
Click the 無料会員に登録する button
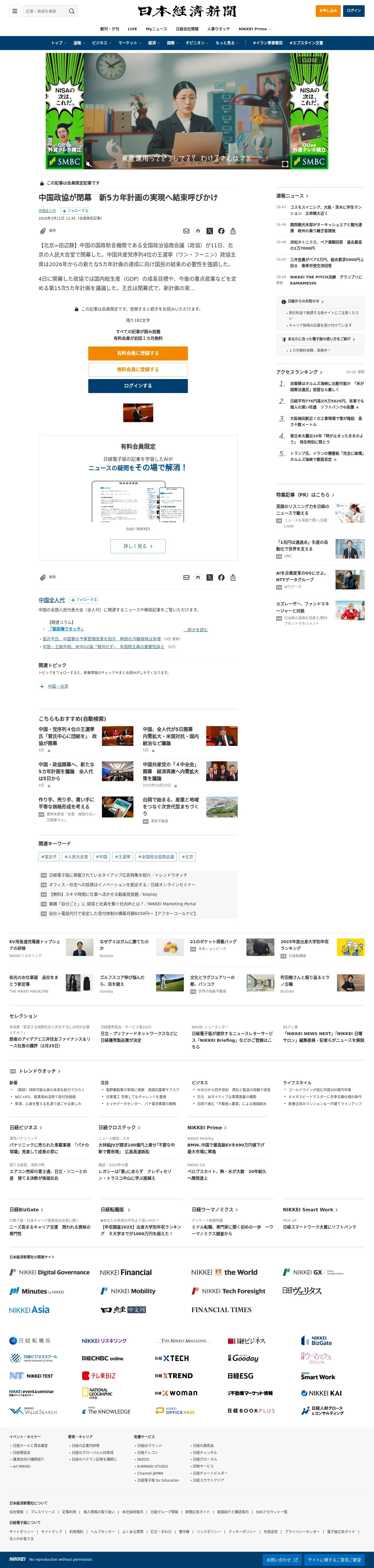[138, 369]
